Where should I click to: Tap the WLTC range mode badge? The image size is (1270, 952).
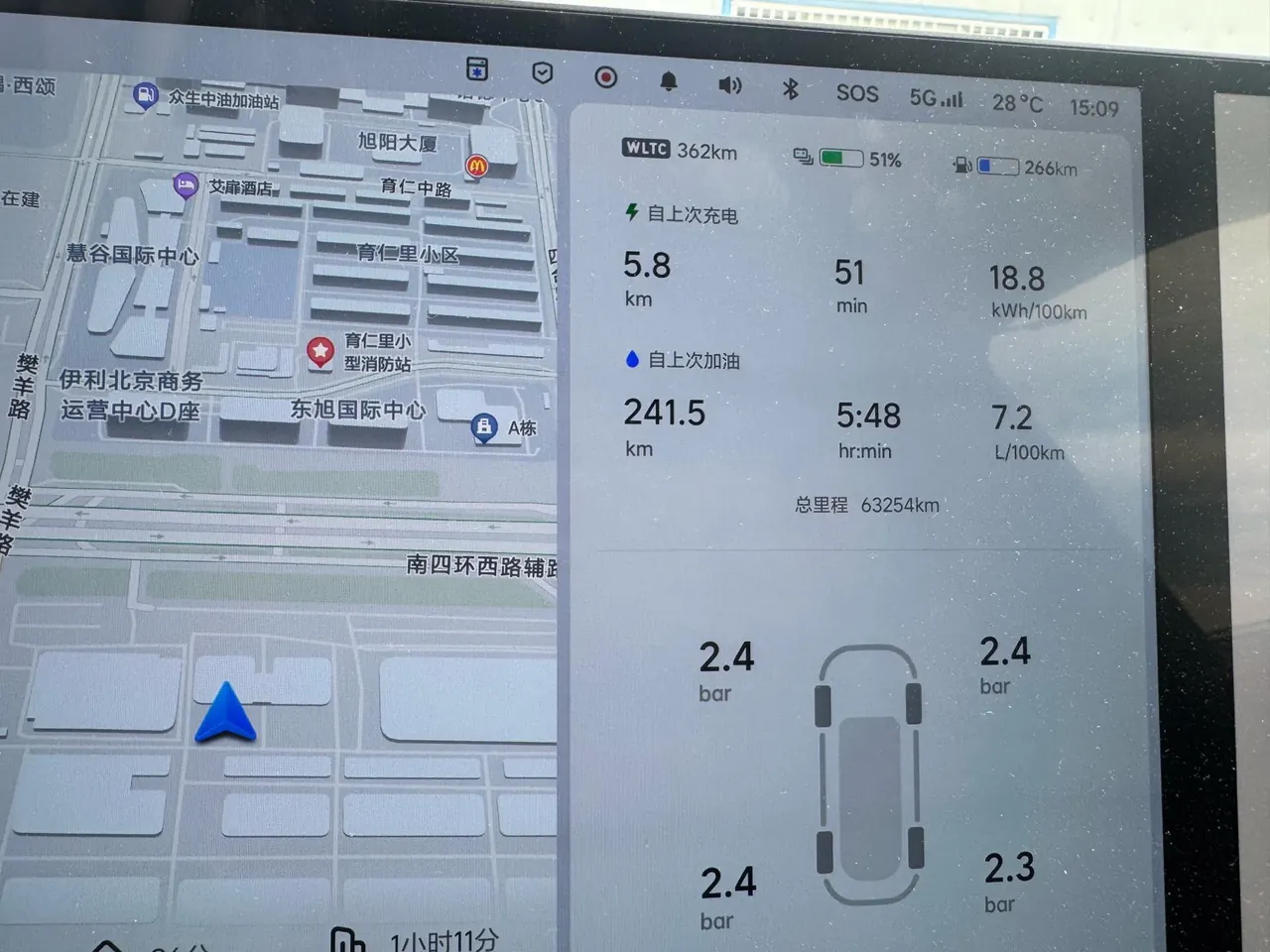tap(646, 148)
